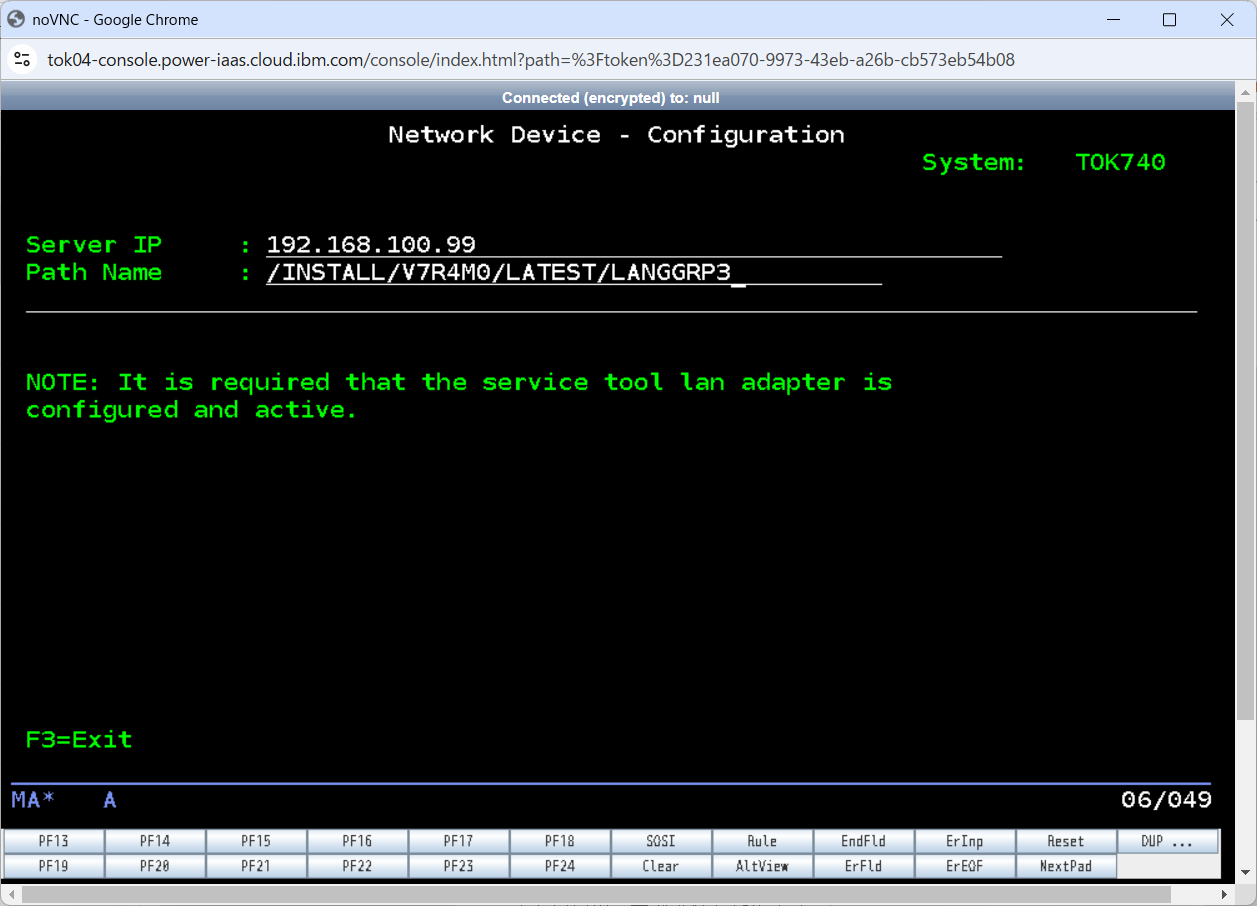
Task: Click the scrollbar down arrow
Action: click(1245, 875)
